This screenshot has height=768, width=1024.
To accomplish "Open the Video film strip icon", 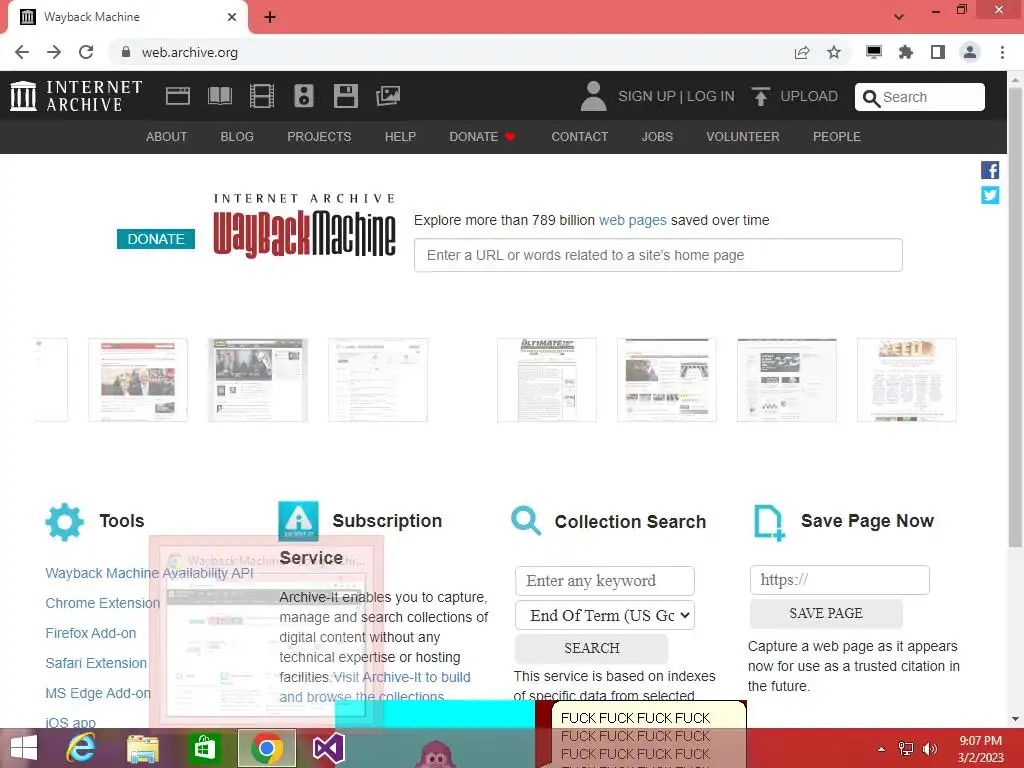I will [x=262, y=96].
